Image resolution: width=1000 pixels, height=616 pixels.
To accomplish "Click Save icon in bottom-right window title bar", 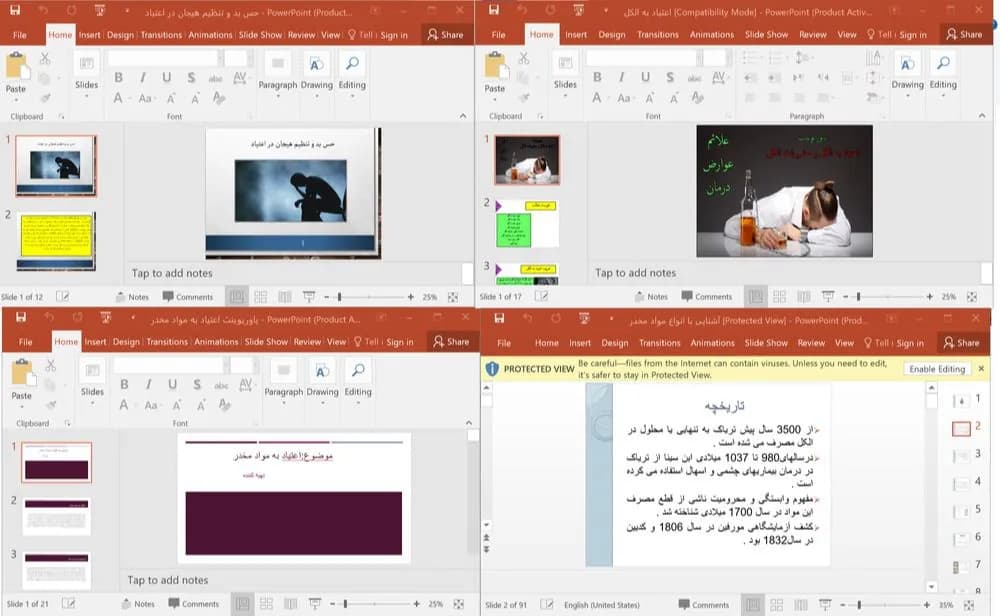I will [x=499, y=318].
